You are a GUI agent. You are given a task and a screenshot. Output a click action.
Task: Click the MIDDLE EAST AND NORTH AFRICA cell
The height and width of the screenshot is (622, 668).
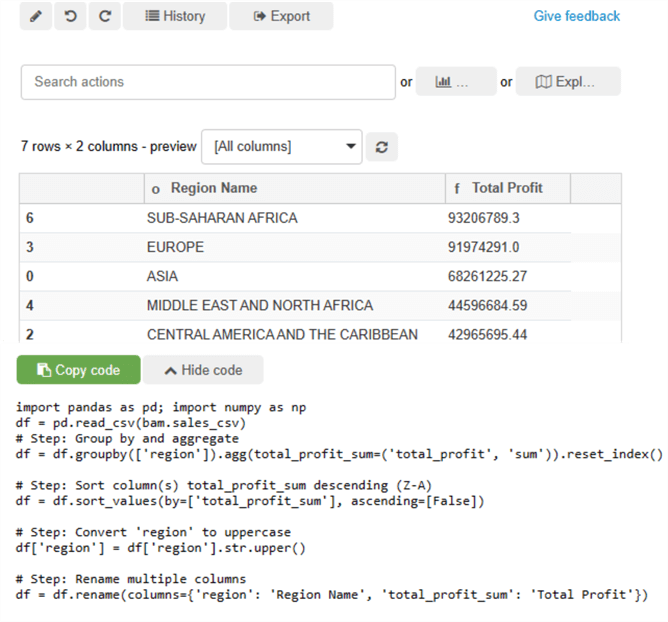[259, 305]
